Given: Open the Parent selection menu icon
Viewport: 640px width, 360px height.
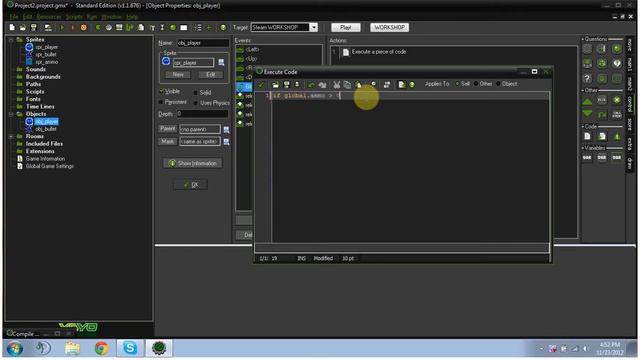Looking at the screenshot, I should 226,129.
